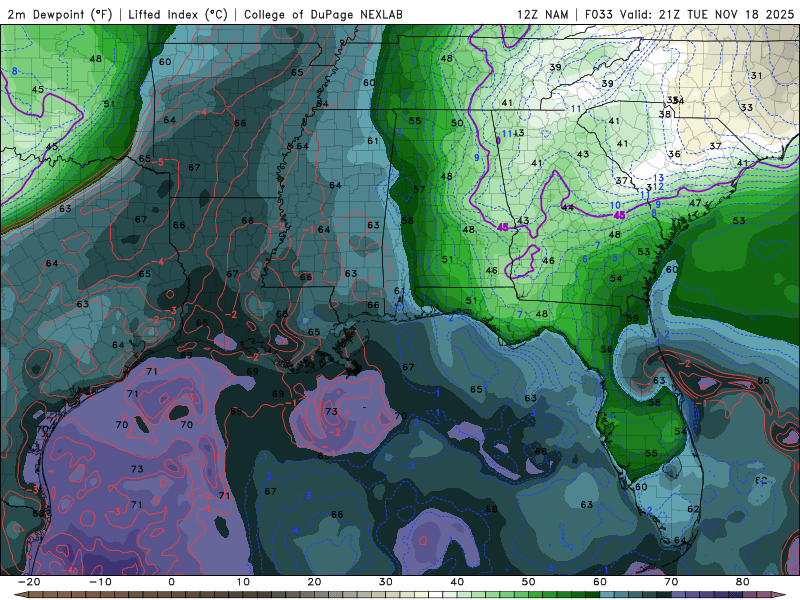Click the dewpoint value "33" on the map
This screenshot has height=600, width=800.
[x=746, y=108]
